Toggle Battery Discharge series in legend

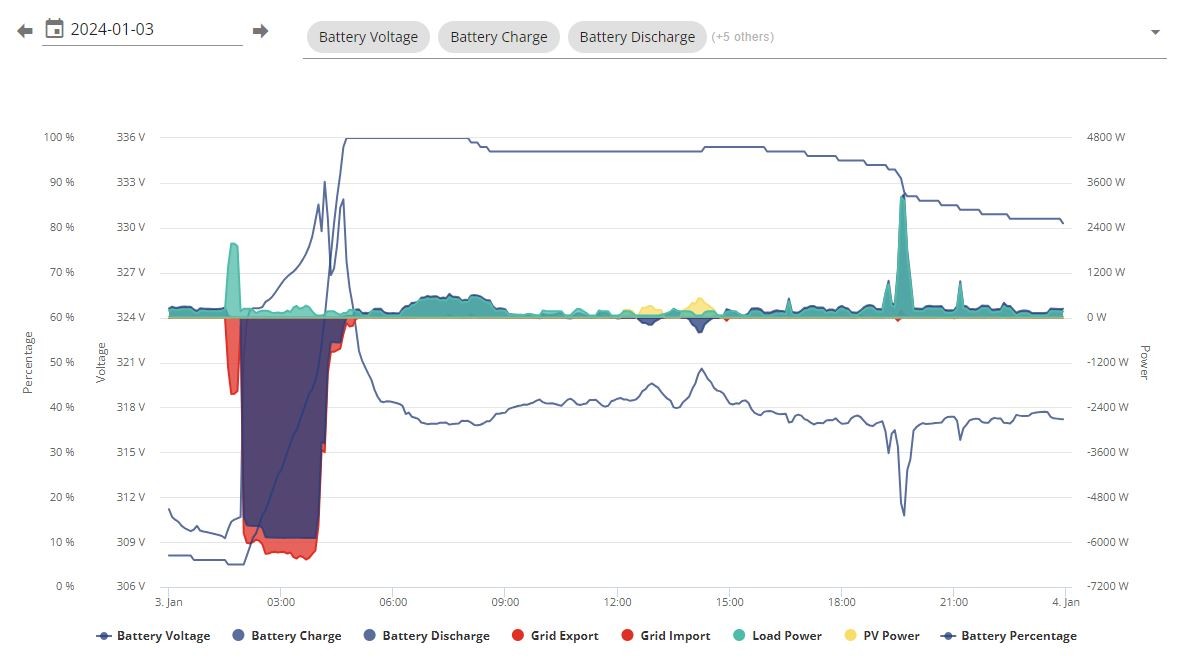(427, 636)
